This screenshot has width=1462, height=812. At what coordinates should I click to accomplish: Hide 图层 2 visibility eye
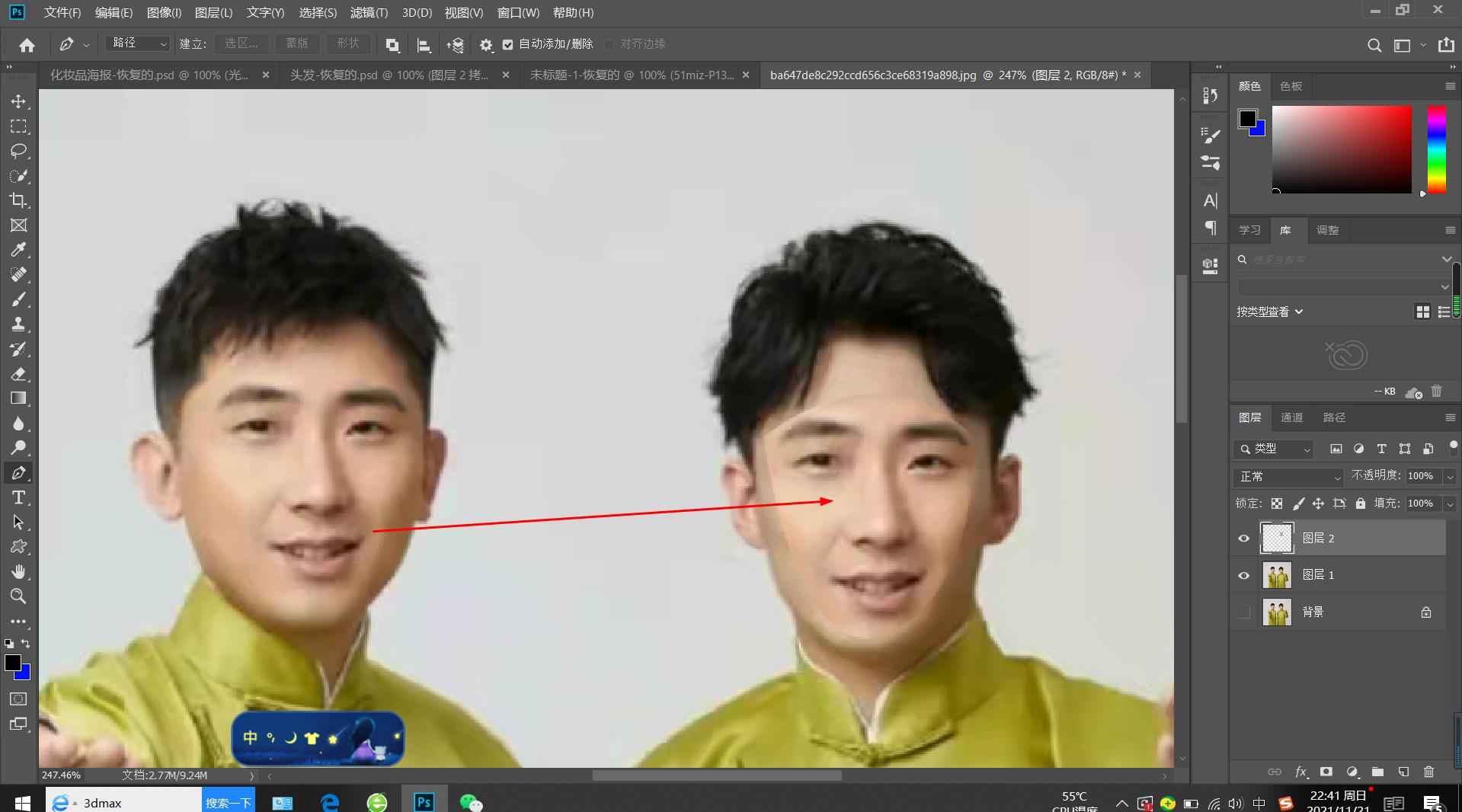tap(1244, 539)
